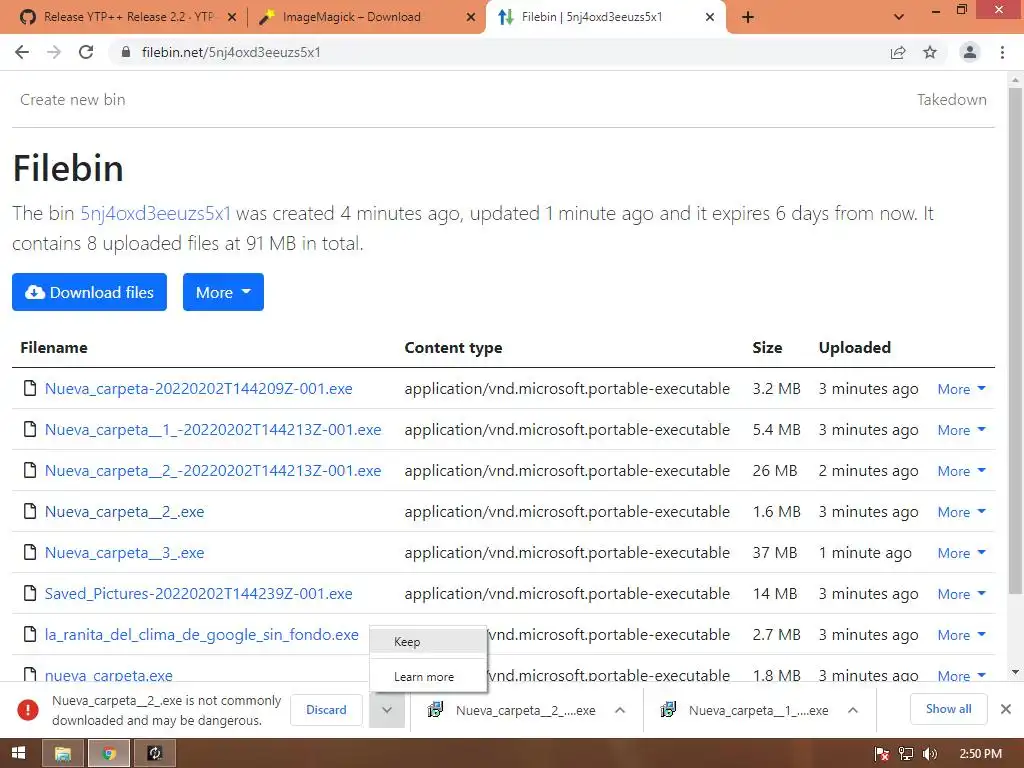Open File Explorer from taskbar
The image size is (1024, 768).
point(63,754)
